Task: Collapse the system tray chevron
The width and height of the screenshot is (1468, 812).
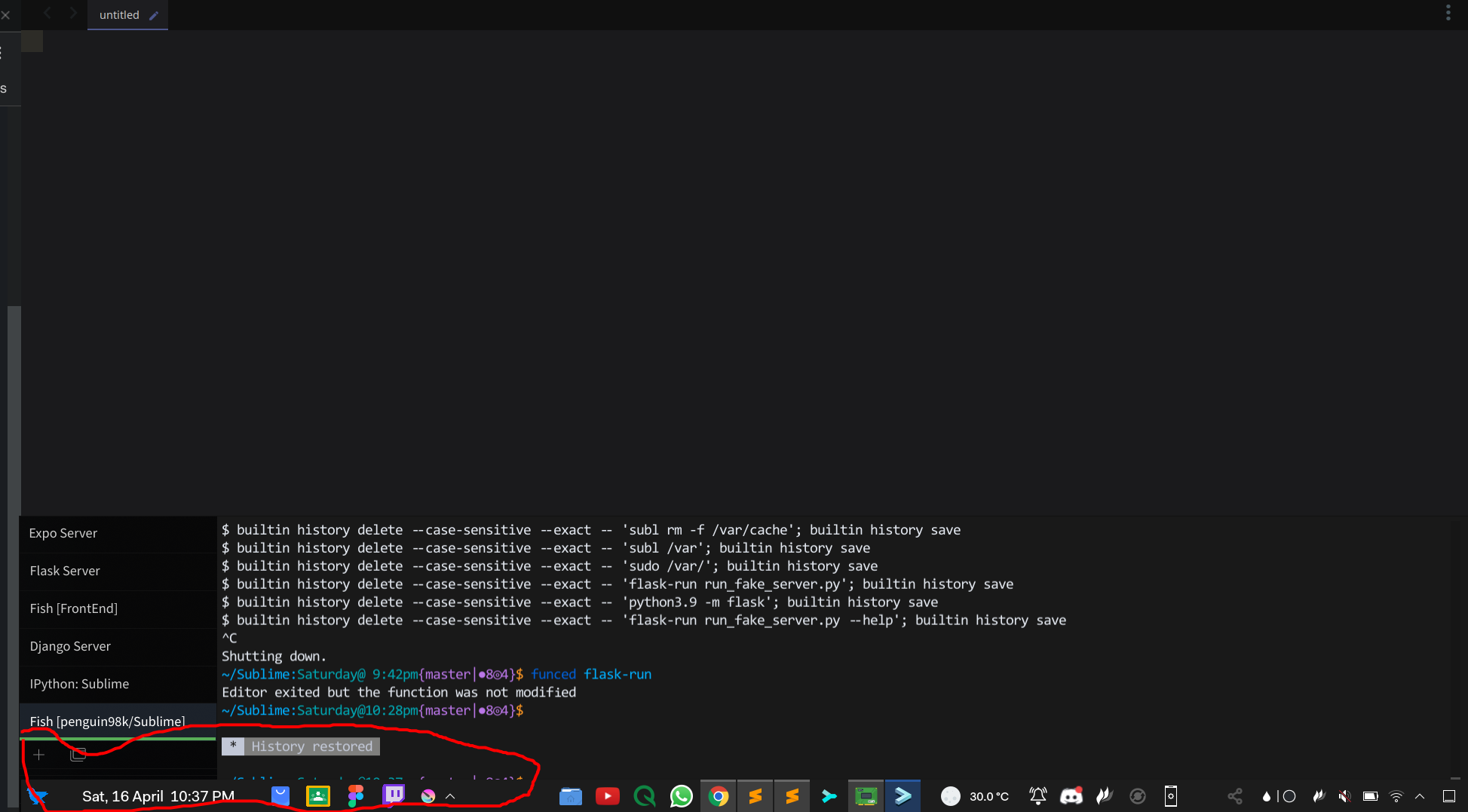Action: (x=1420, y=795)
